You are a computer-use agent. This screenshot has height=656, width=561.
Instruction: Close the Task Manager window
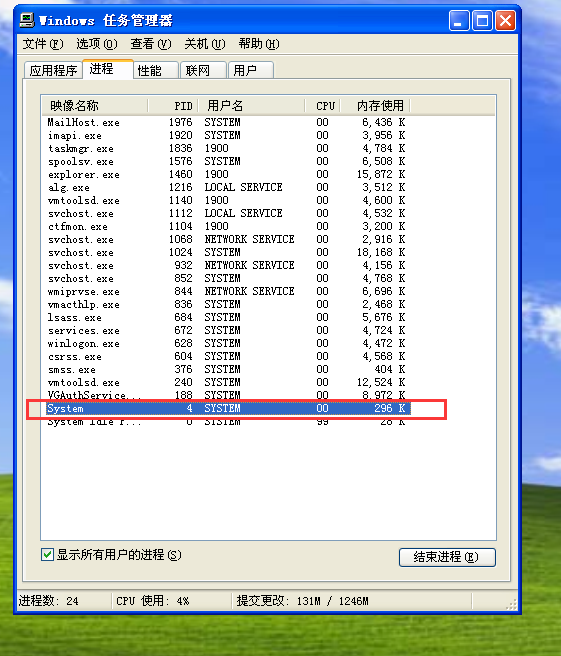click(505, 20)
